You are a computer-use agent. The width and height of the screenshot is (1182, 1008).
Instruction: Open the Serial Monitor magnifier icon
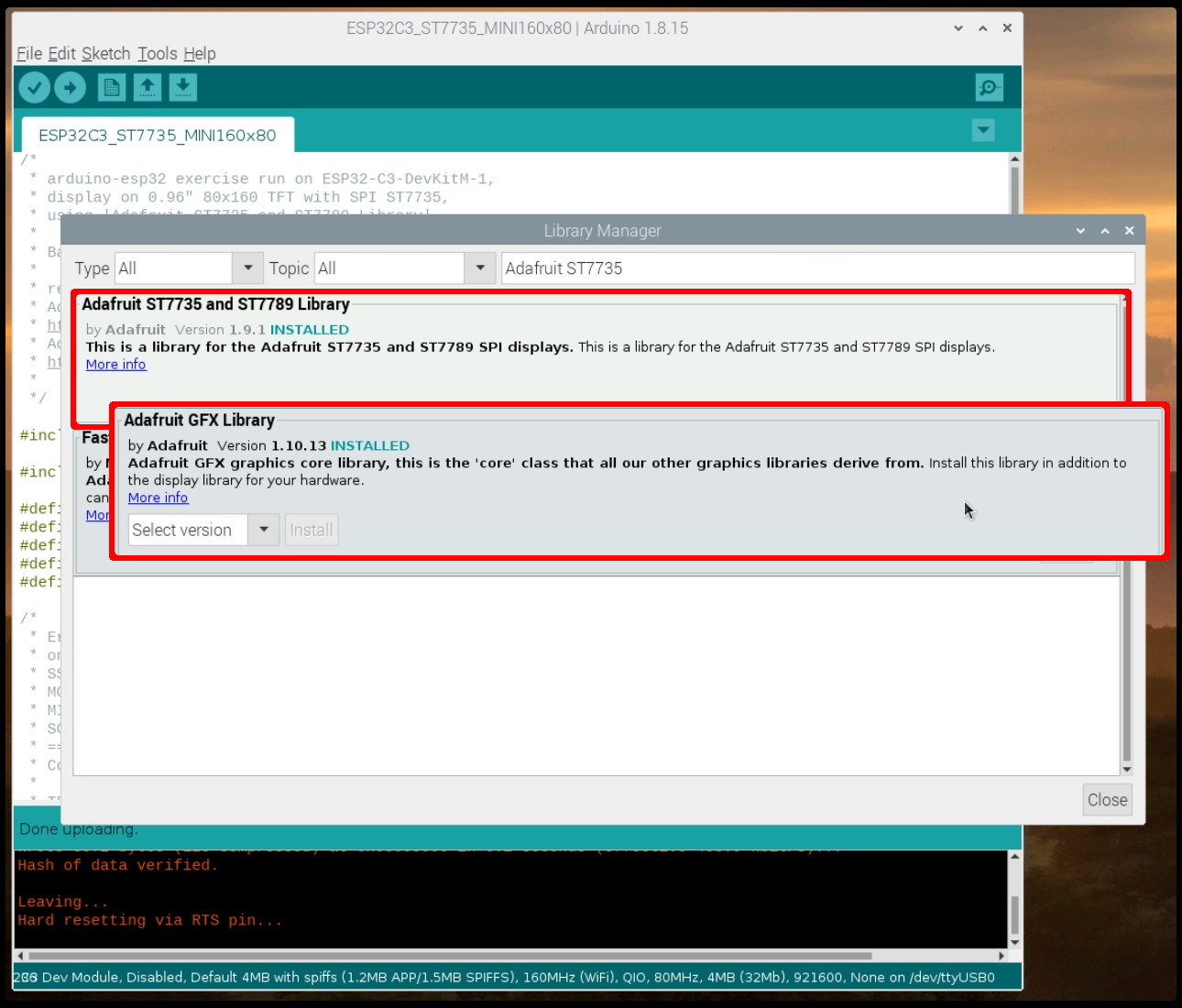[989, 87]
